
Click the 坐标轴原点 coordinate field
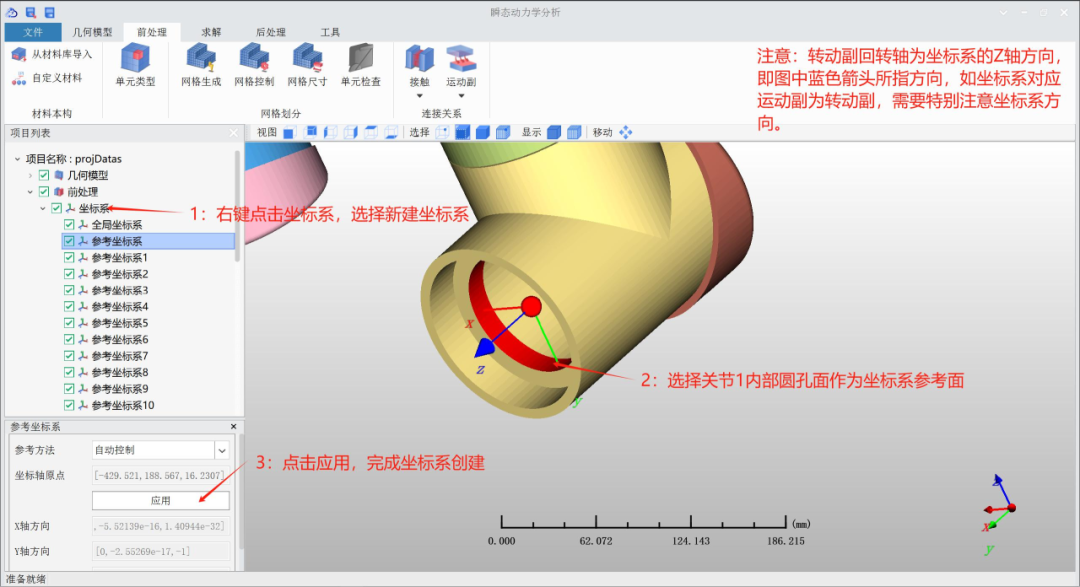160,475
